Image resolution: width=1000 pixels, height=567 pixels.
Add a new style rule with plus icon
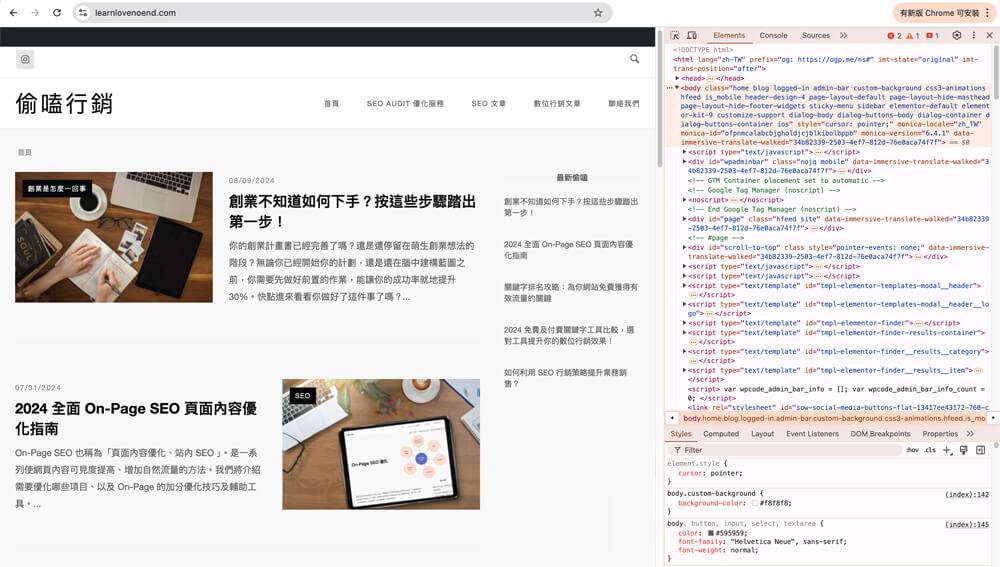[x=947, y=450]
